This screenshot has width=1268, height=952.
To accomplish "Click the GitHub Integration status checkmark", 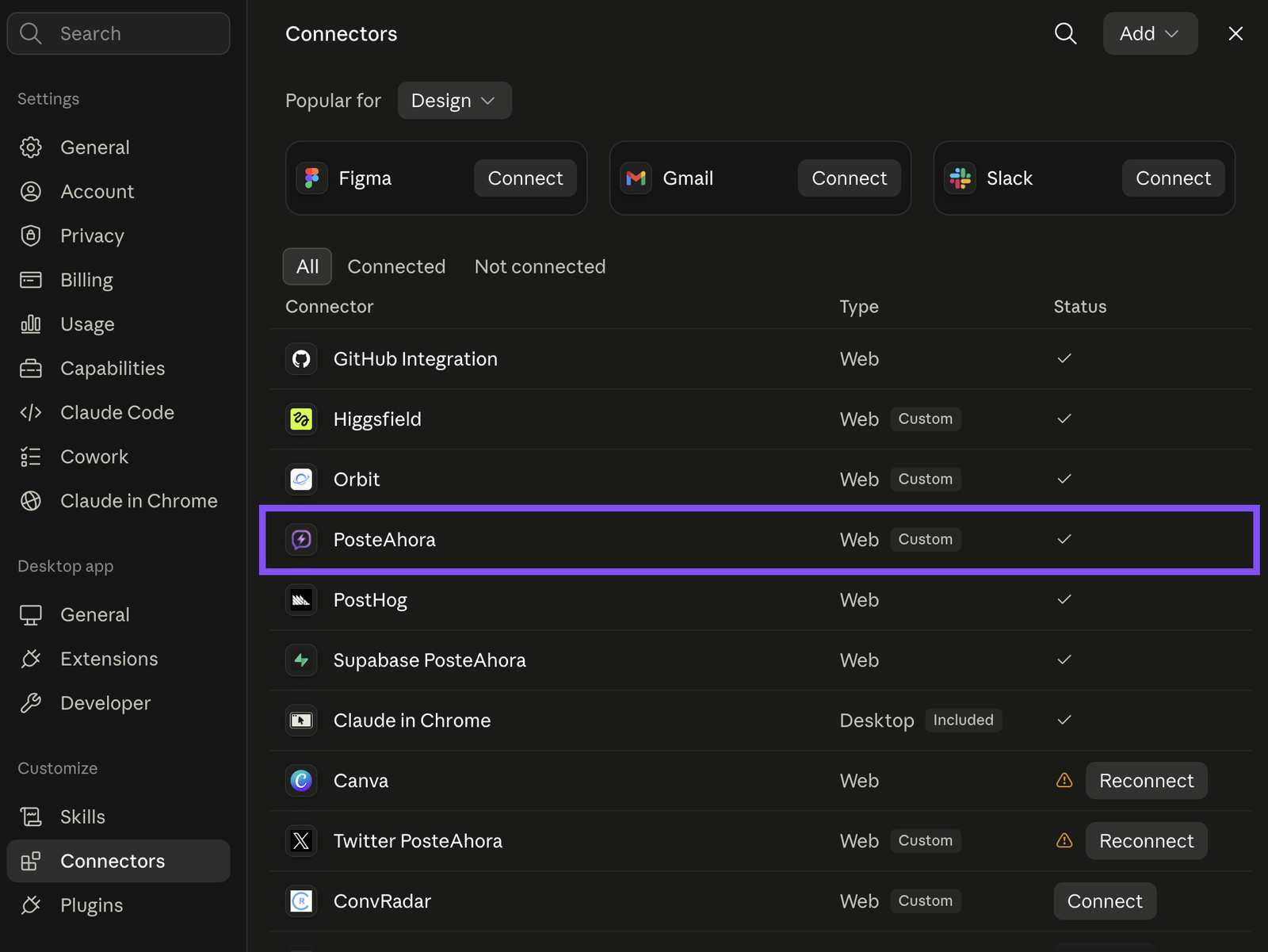I will (x=1064, y=358).
